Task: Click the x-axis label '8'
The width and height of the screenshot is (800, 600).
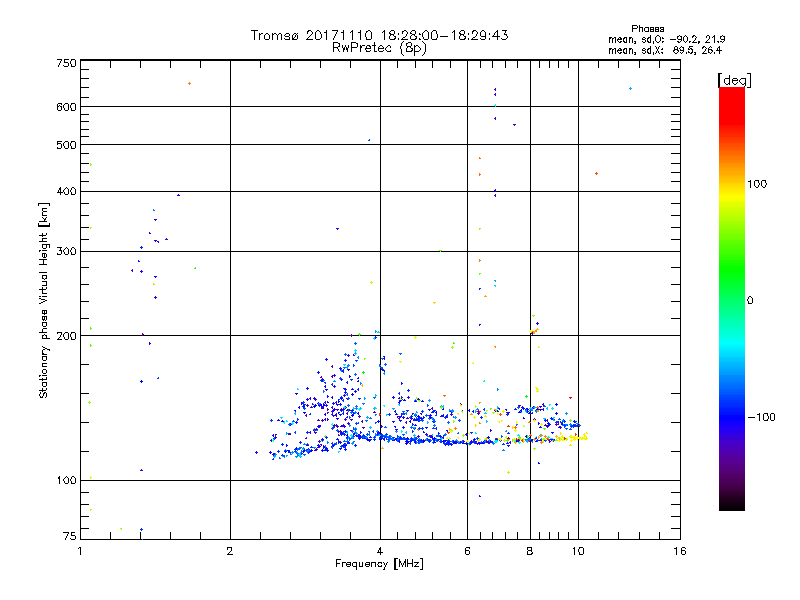Action: pyautogui.click(x=530, y=551)
